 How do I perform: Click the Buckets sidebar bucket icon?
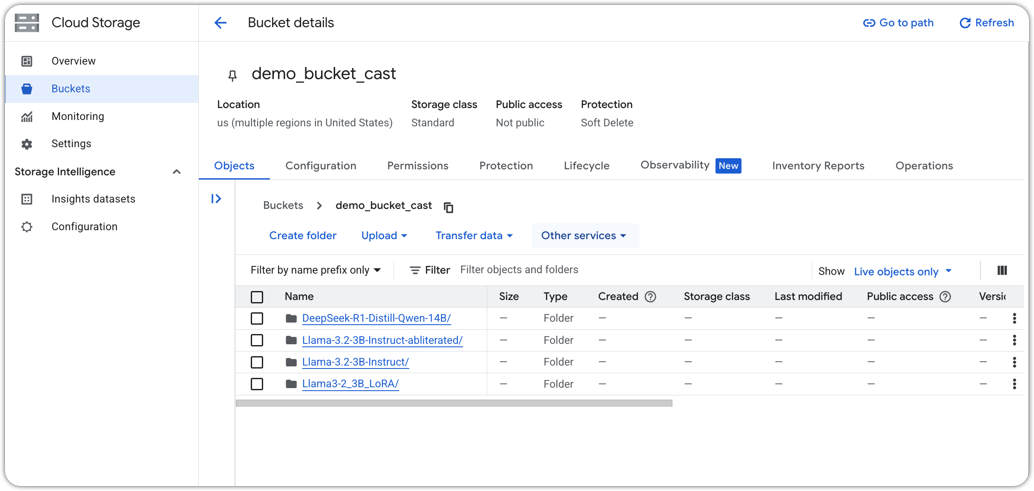point(27,89)
